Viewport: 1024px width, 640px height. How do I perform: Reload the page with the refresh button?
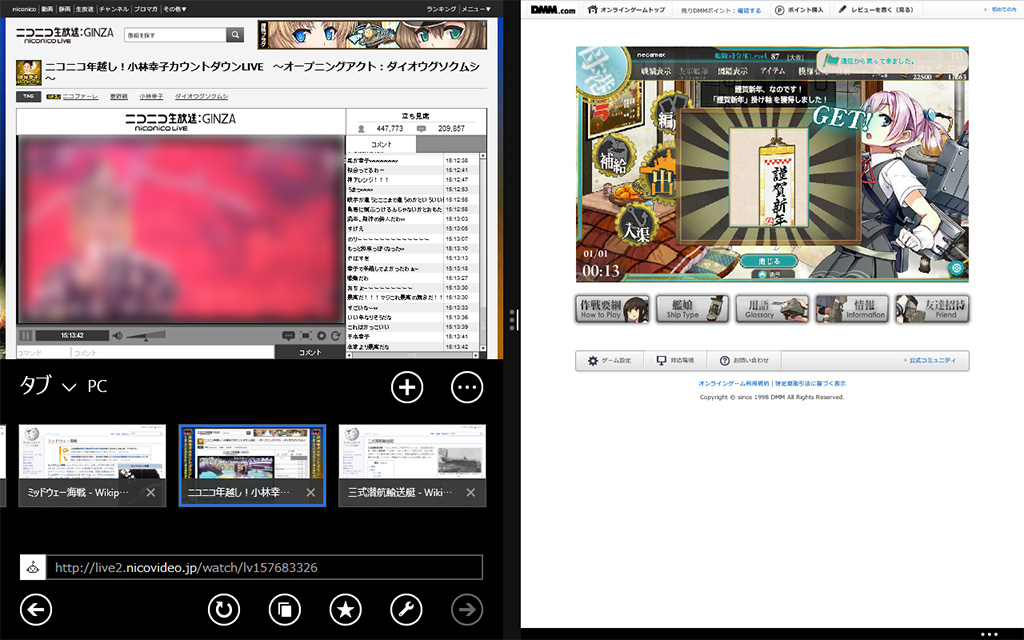coord(224,609)
